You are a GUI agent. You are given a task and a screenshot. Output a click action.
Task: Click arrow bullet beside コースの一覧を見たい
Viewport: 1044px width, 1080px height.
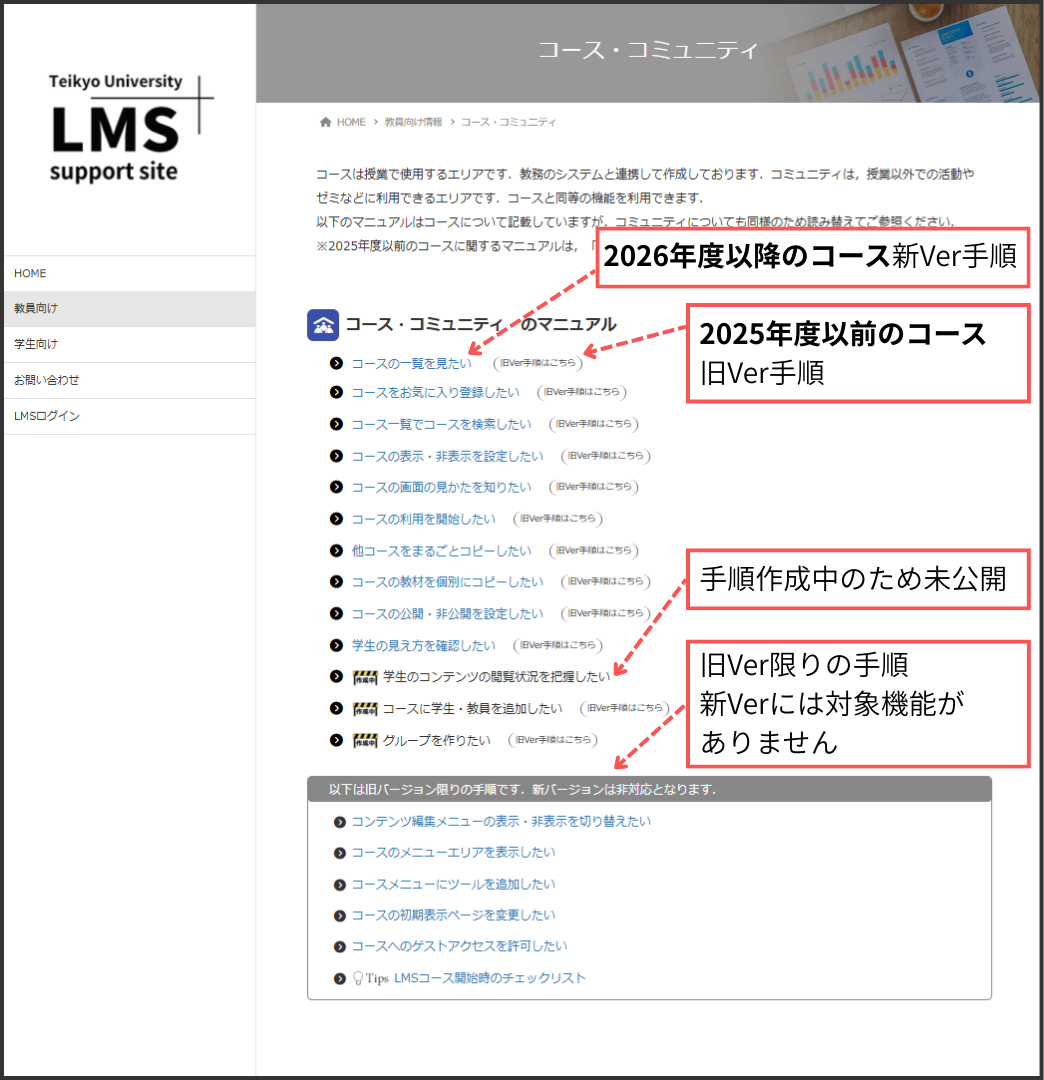(x=336, y=363)
